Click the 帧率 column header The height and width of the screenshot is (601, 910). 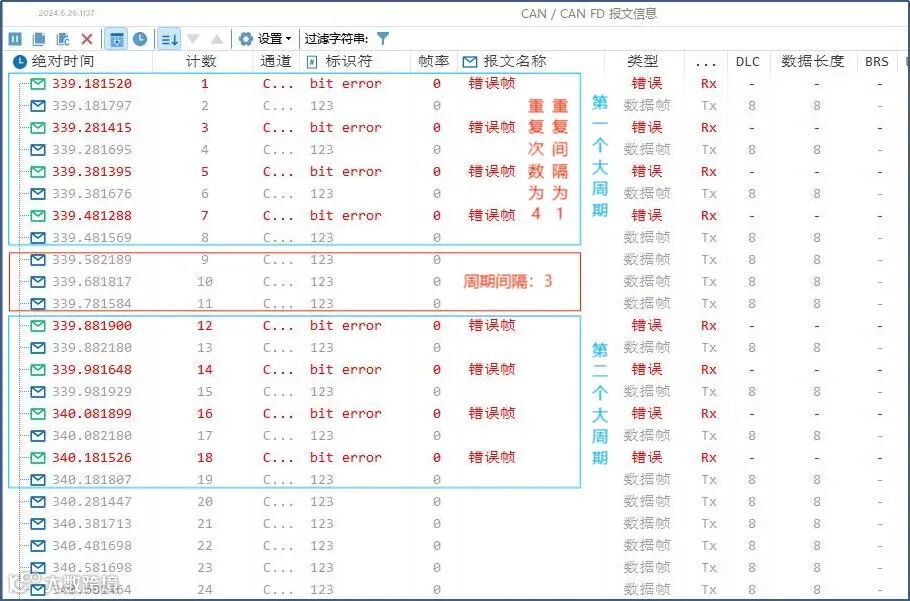(x=434, y=61)
